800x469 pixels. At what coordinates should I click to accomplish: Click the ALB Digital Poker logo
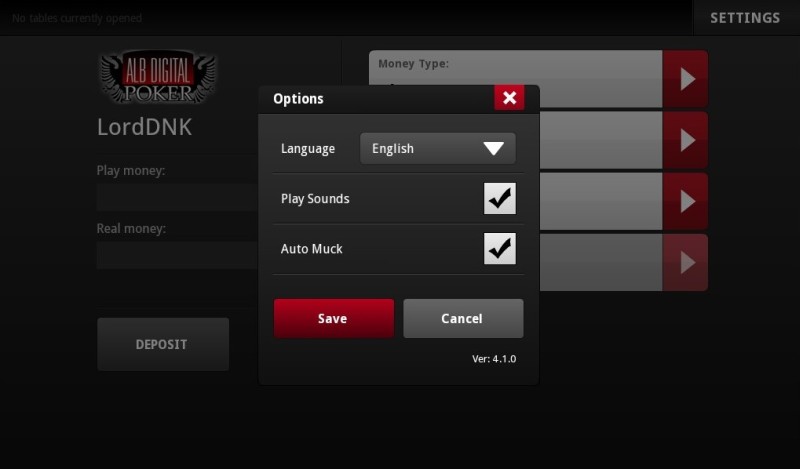[x=157, y=78]
